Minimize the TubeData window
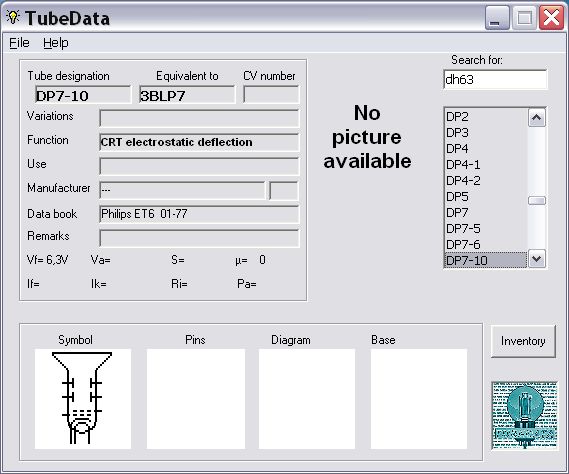569x474 pixels. click(x=497, y=17)
